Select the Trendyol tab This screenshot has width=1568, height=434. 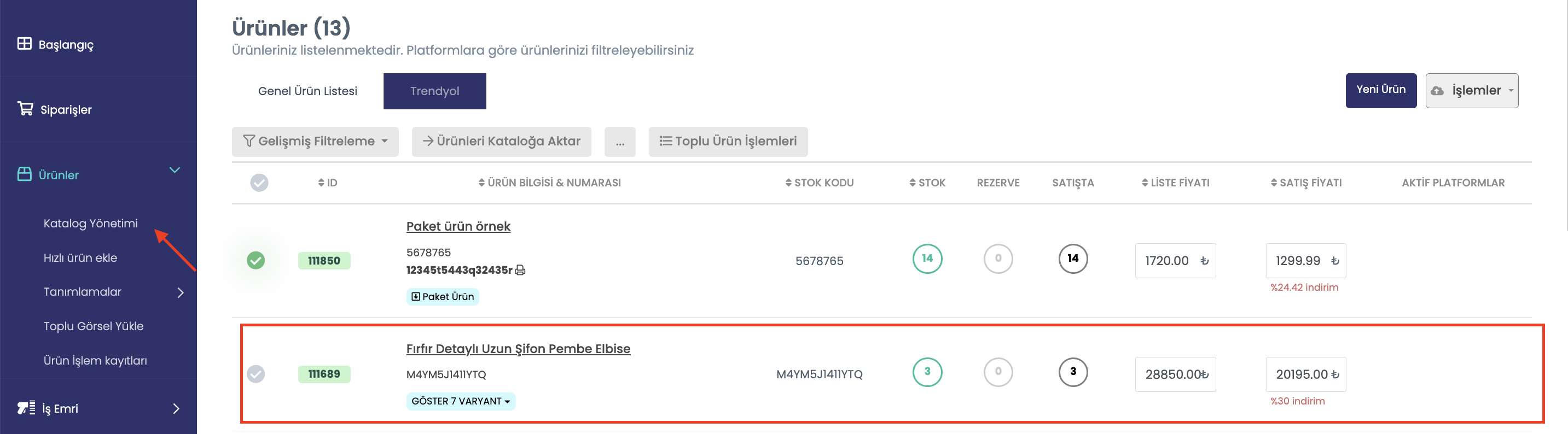pyautogui.click(x=434, y=91)
